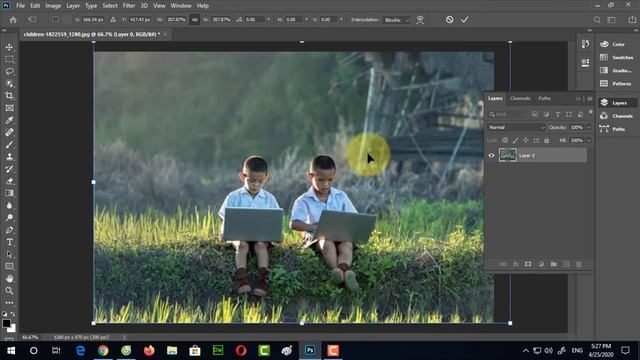Add a layer style with the fx icon
The height and width of the screenshot is (360, 640).
click(516, 264)
